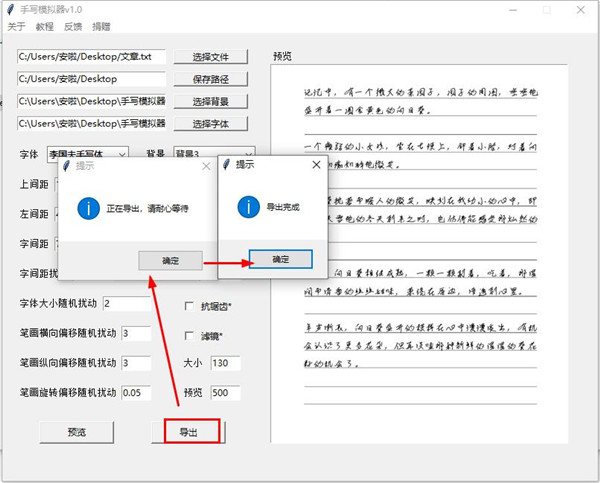The height and width of the screenshot is (483, 600).
Task: Click the blue info icon beside 导出完成
Action: pyautogui.click(x=249, y=208)
